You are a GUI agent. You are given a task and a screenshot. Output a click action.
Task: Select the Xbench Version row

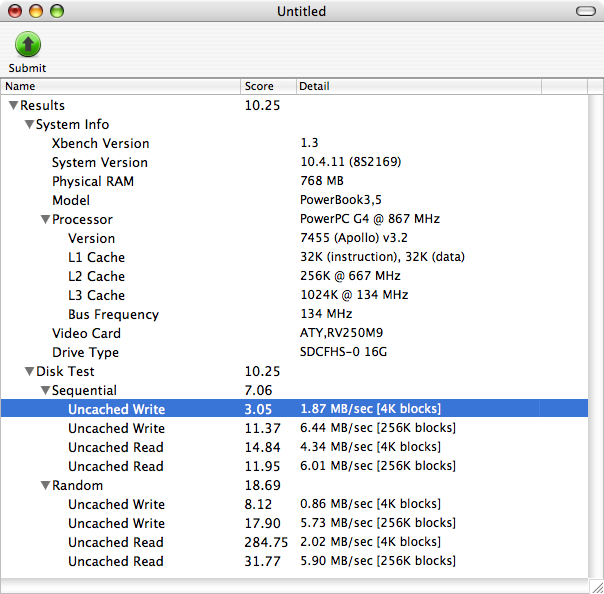point(294,143)
